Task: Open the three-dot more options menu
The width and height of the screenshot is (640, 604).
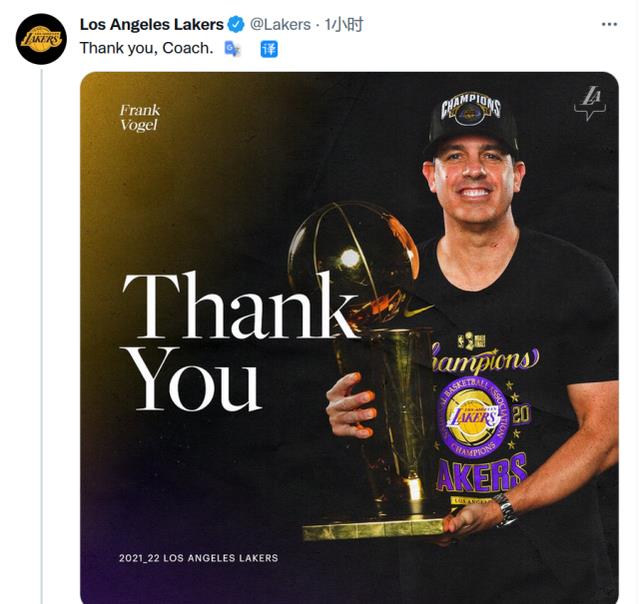Action: (609, 24)
